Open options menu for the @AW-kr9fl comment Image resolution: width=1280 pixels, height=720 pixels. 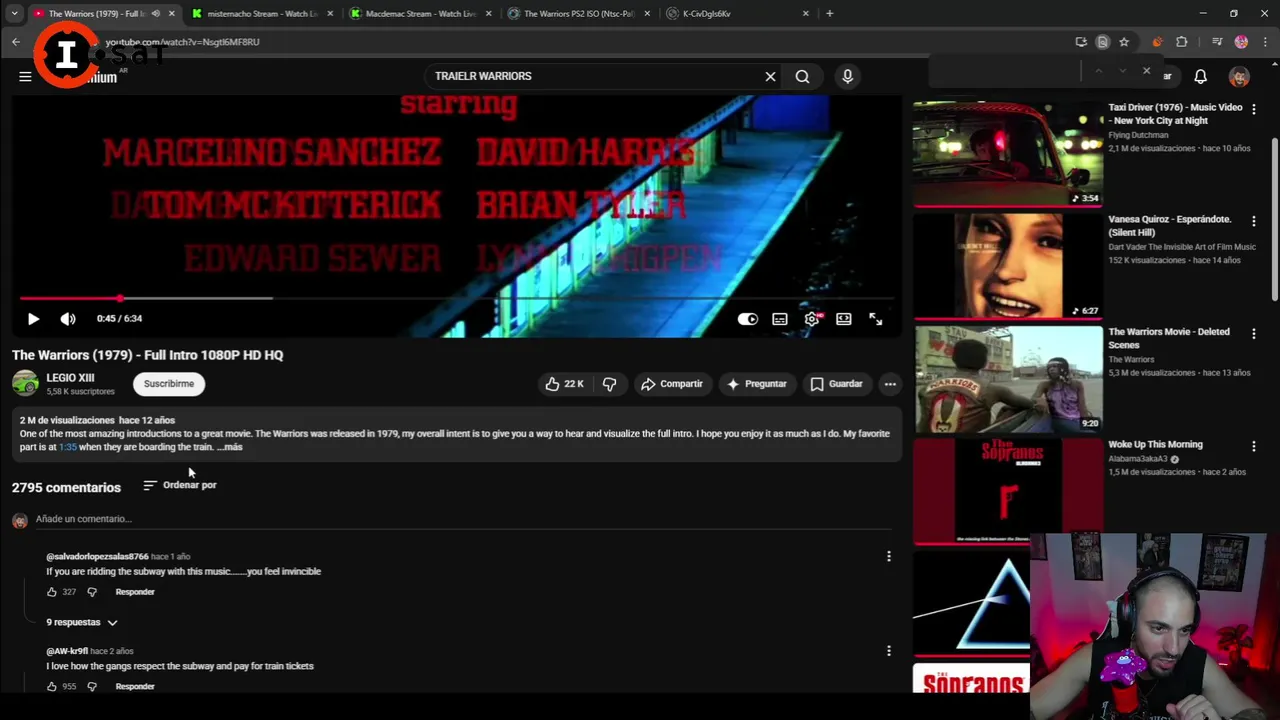coord(889,651)
